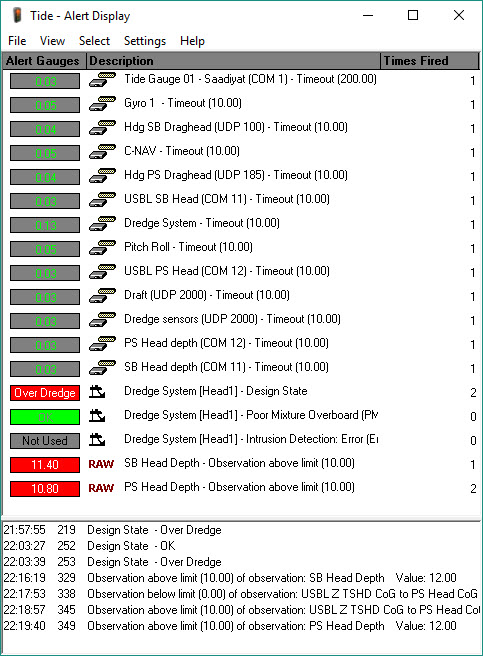Select log entry 22:18:57 USBL Z TSHD

(x=241, y=610)
